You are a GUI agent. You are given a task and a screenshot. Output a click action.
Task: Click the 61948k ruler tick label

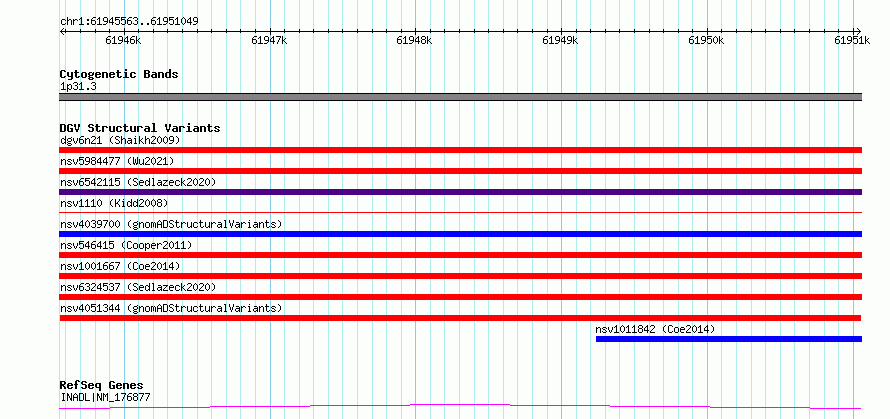click(415, 40)
